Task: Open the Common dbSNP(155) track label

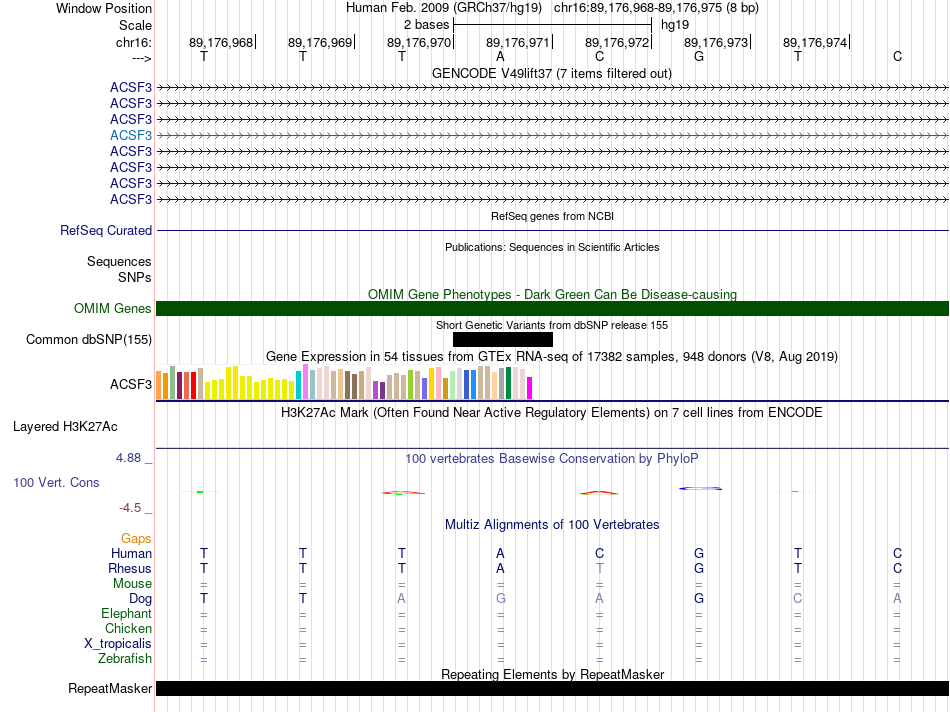Action: (89, 340)
